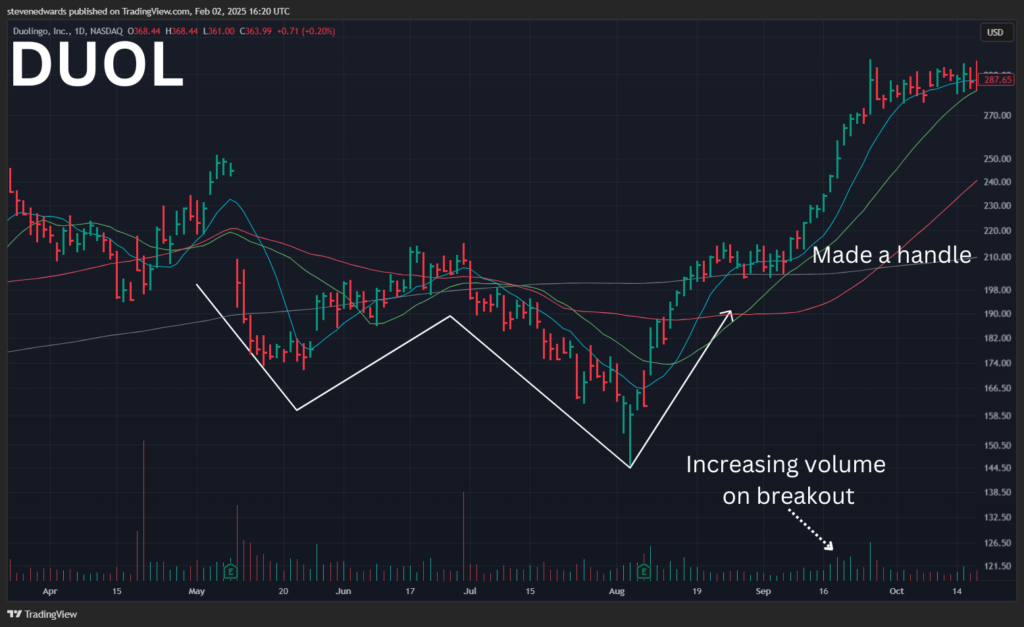Click the 250.00 price axis label
Viewport: 1024px width, 627px height.
point(997,159)
